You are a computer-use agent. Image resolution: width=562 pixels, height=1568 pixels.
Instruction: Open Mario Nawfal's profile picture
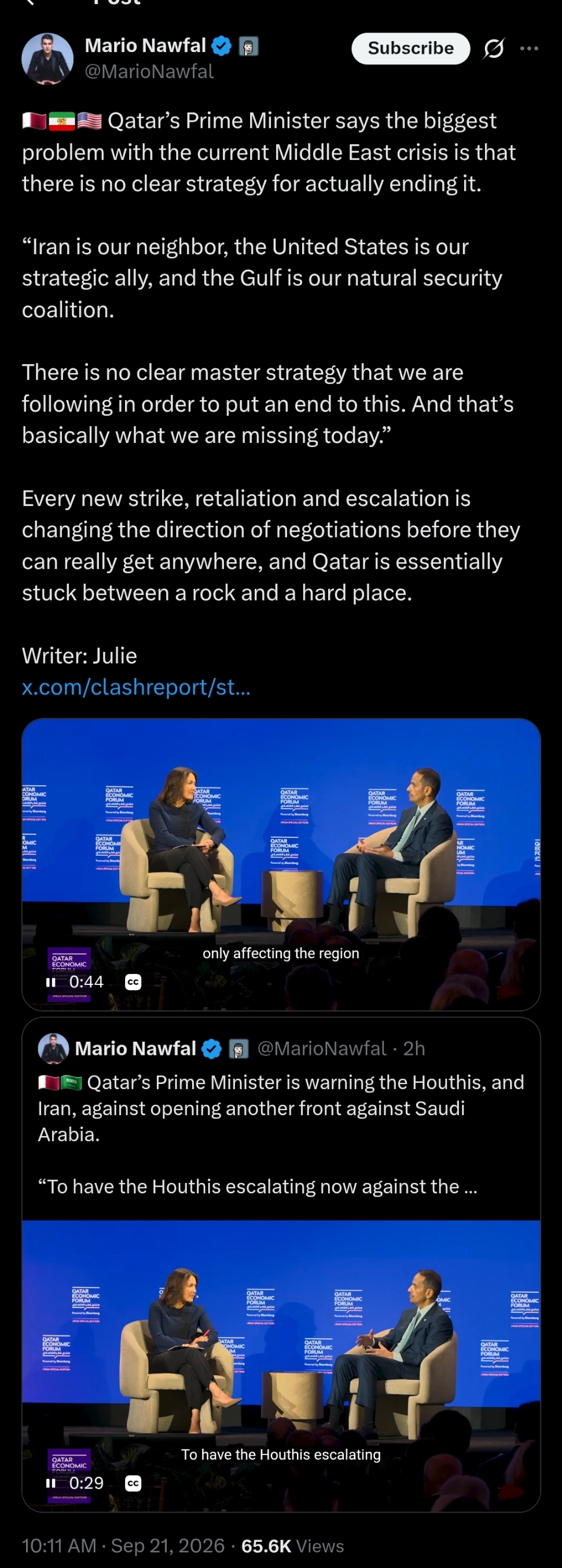coord(47,58)
